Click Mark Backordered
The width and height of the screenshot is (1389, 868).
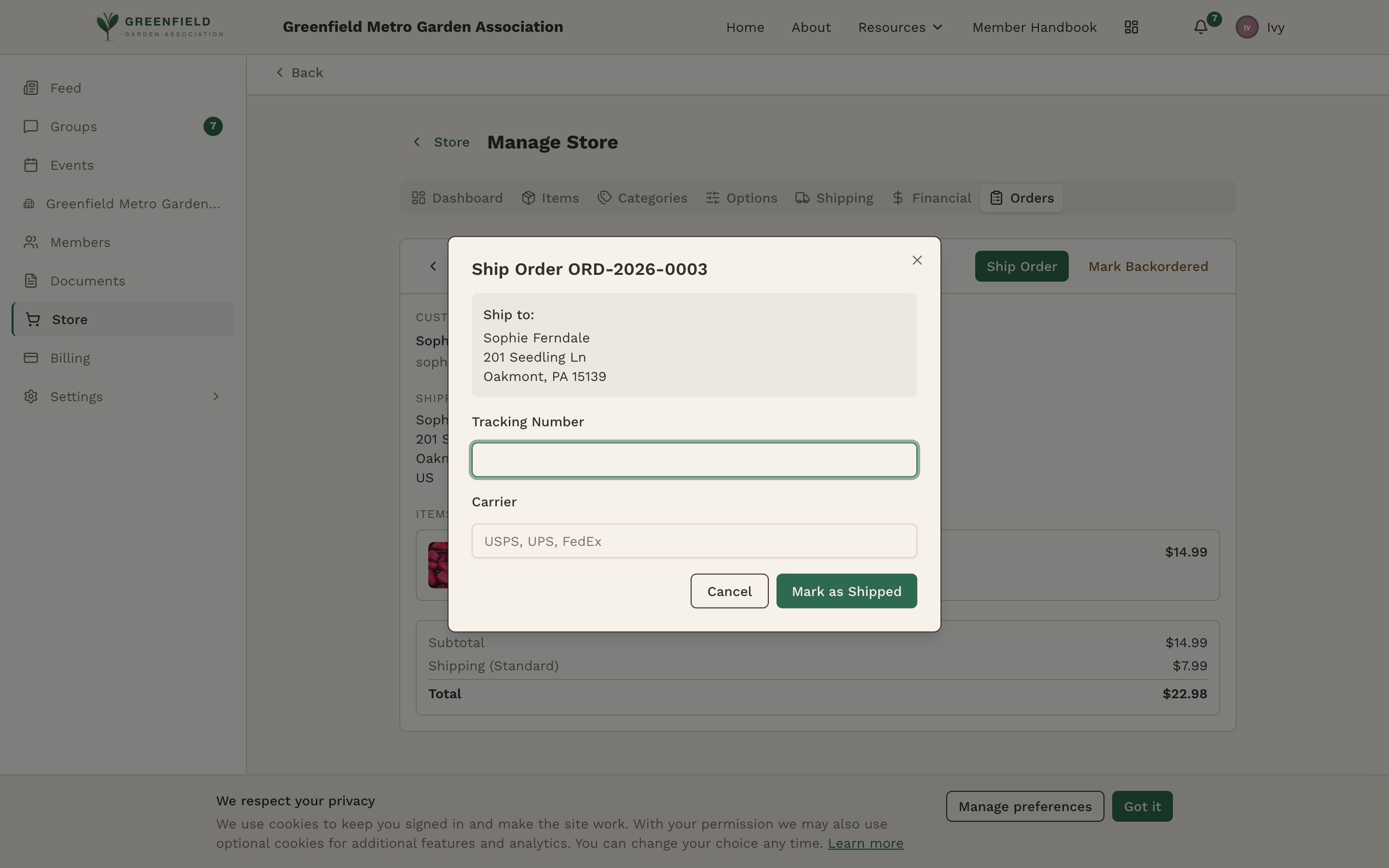click(1148, 266)
